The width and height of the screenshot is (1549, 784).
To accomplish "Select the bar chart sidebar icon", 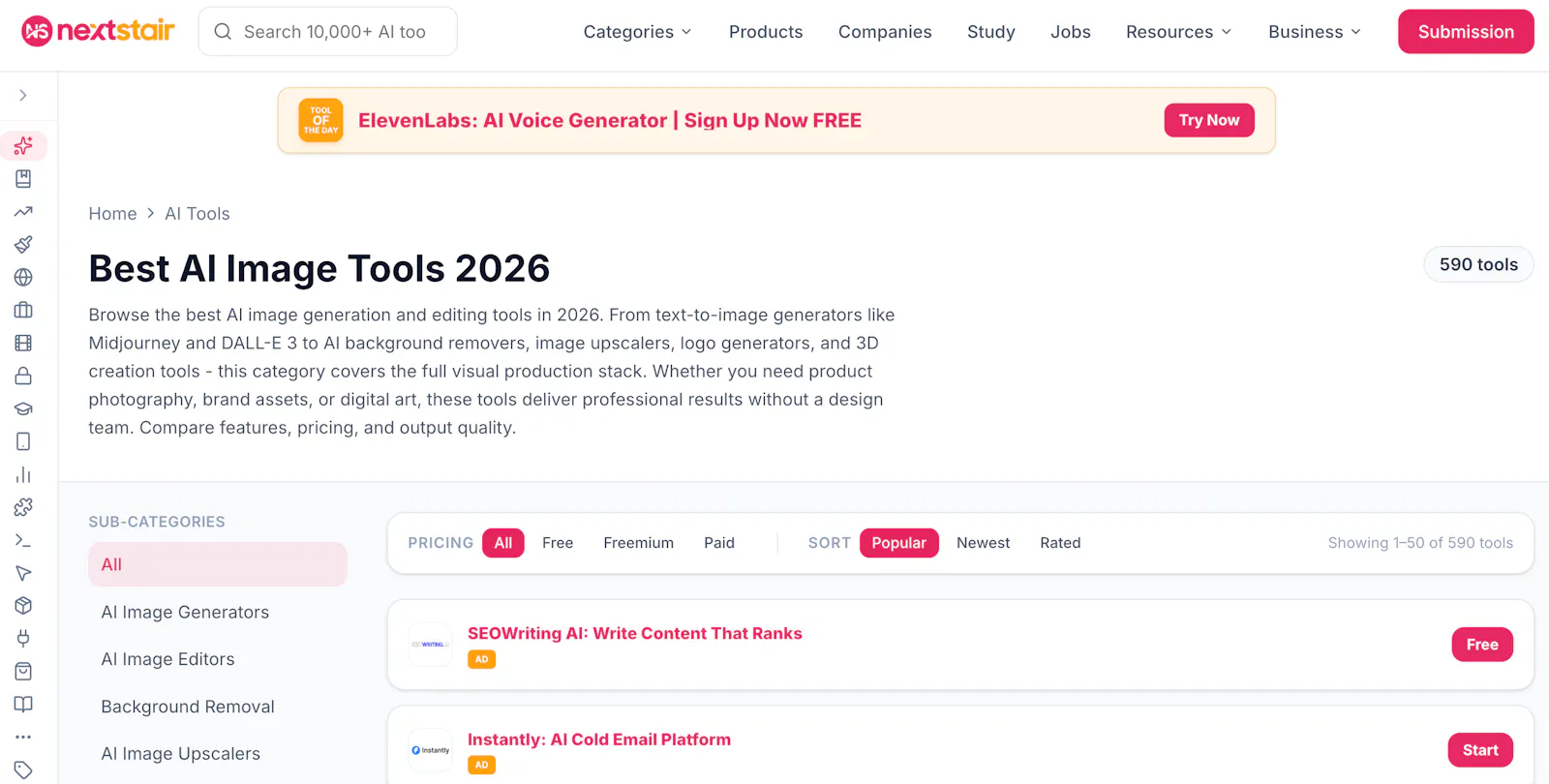I will coord(23,474).
